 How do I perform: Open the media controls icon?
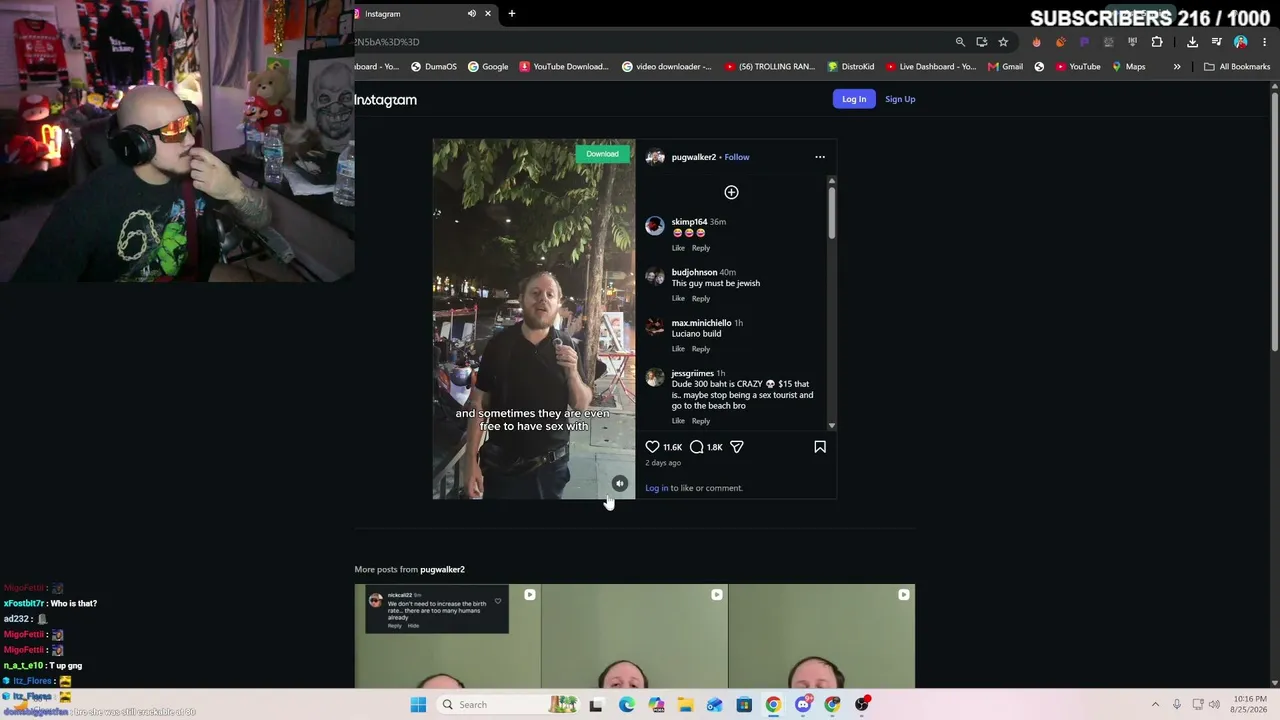coord(1216,42)
